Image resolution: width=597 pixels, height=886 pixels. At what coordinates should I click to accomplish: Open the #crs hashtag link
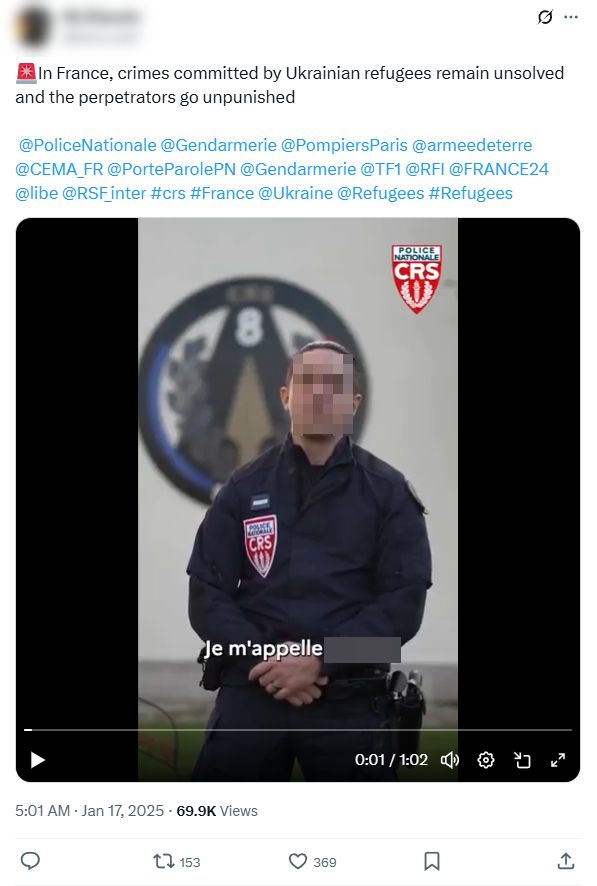click(168, 193)
